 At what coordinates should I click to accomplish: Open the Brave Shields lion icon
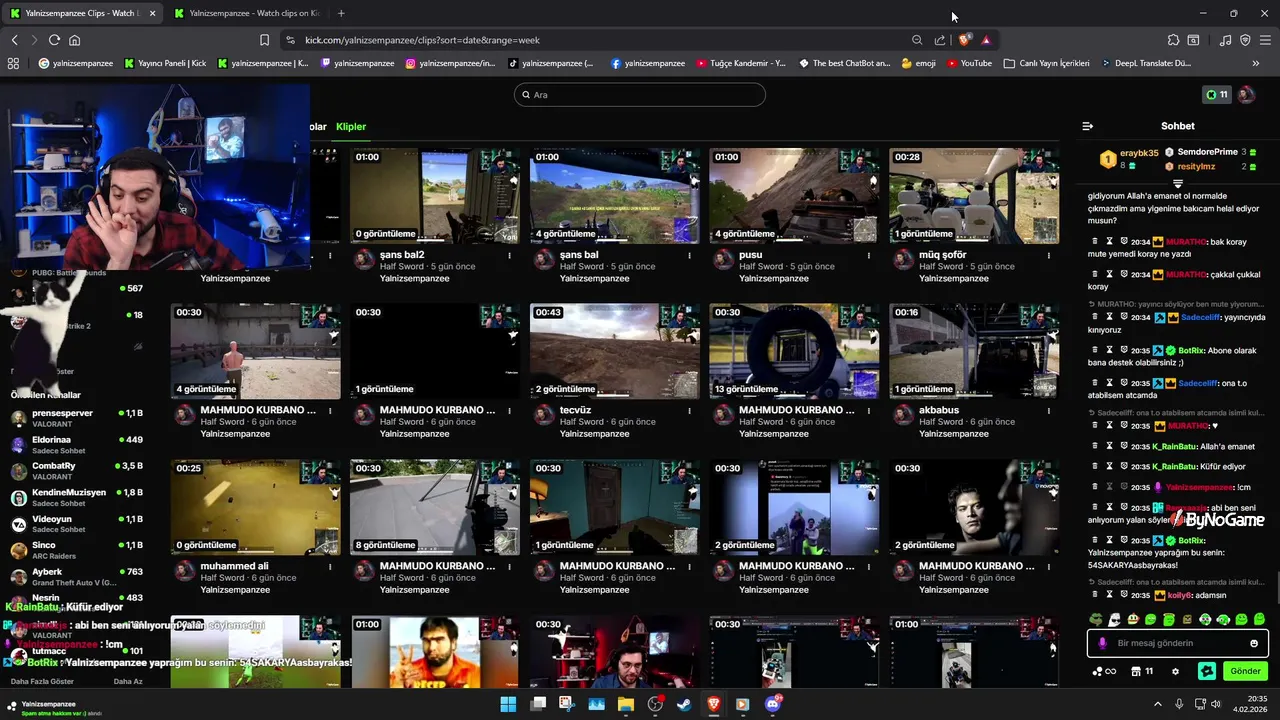point(964,40)
